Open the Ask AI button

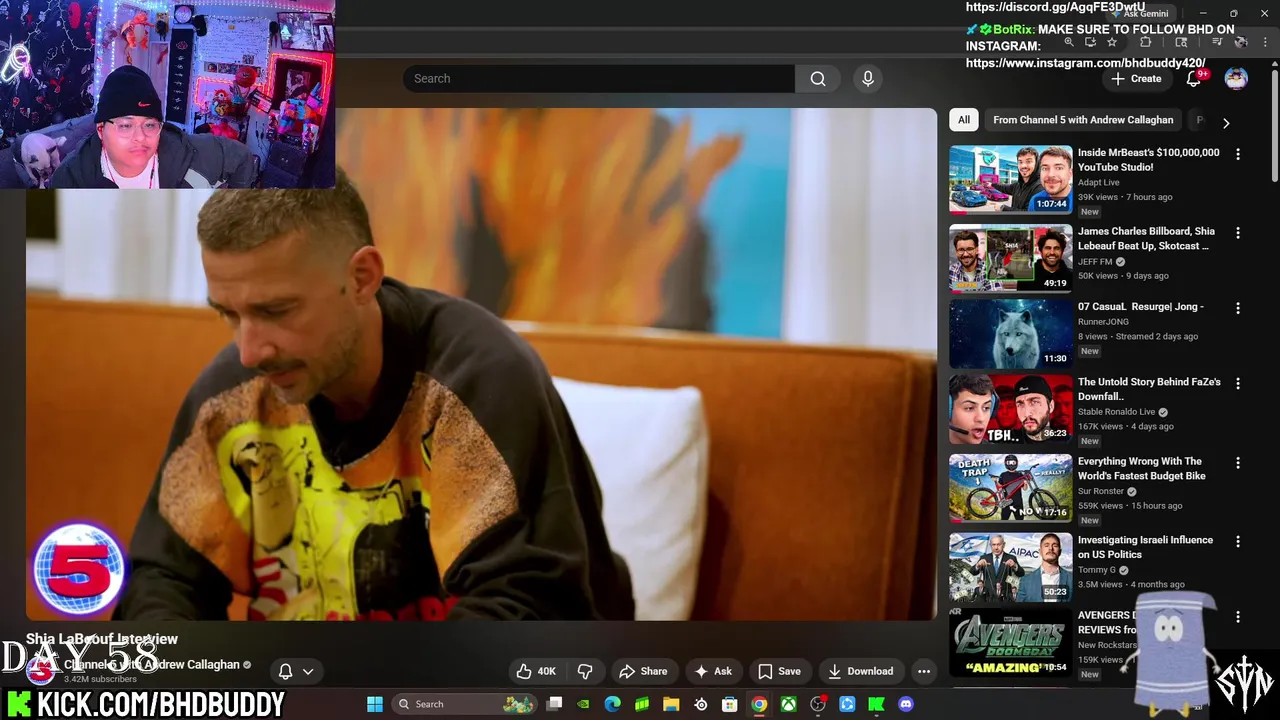(714, 671)
